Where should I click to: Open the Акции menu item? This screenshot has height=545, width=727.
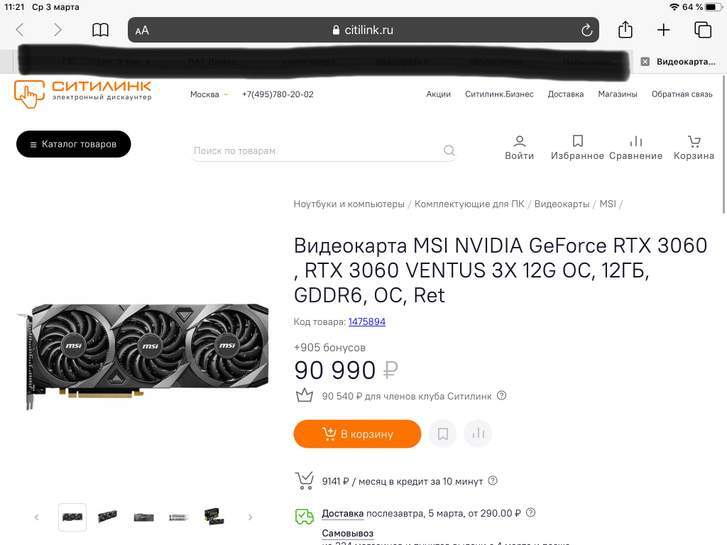click(438, 94)
